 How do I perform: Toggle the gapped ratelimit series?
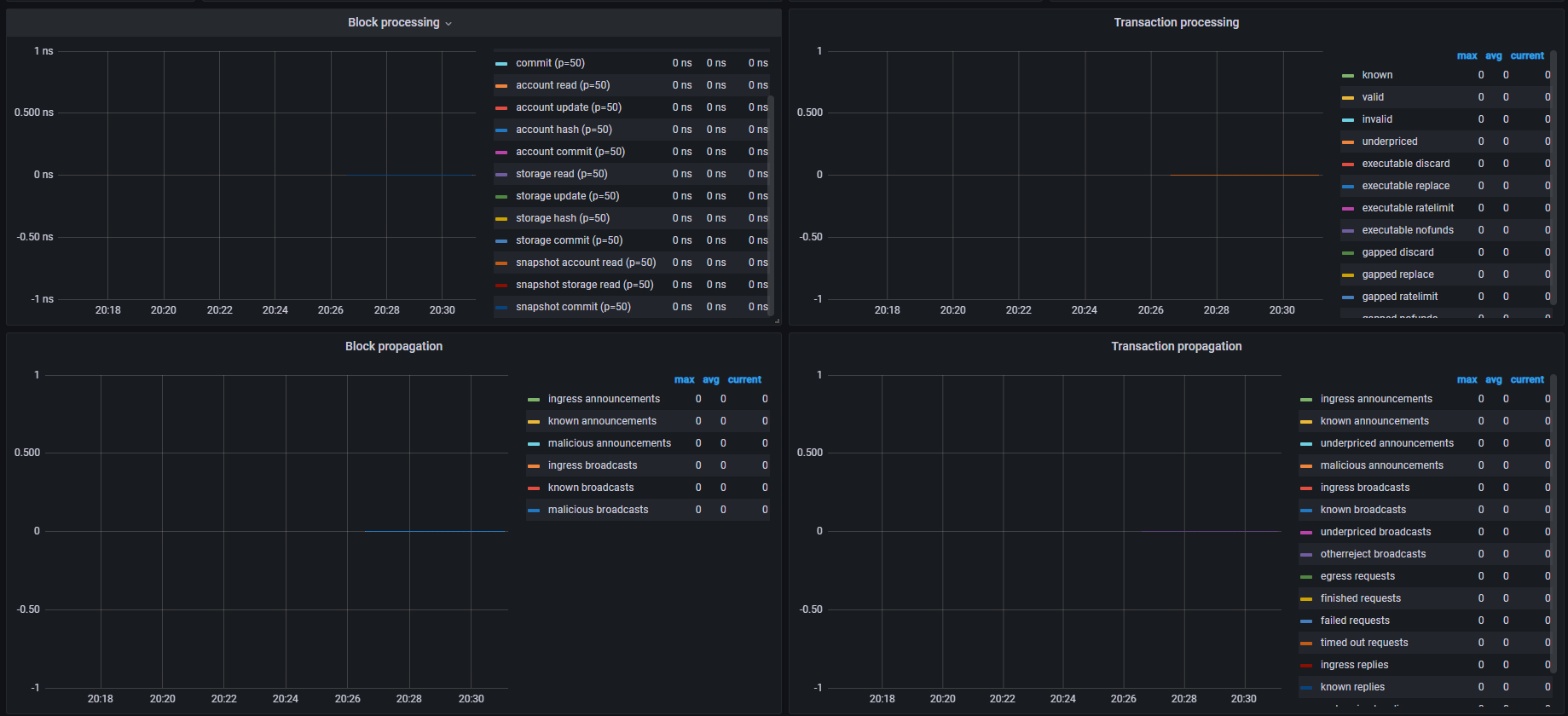click(x=1399, y=297)
